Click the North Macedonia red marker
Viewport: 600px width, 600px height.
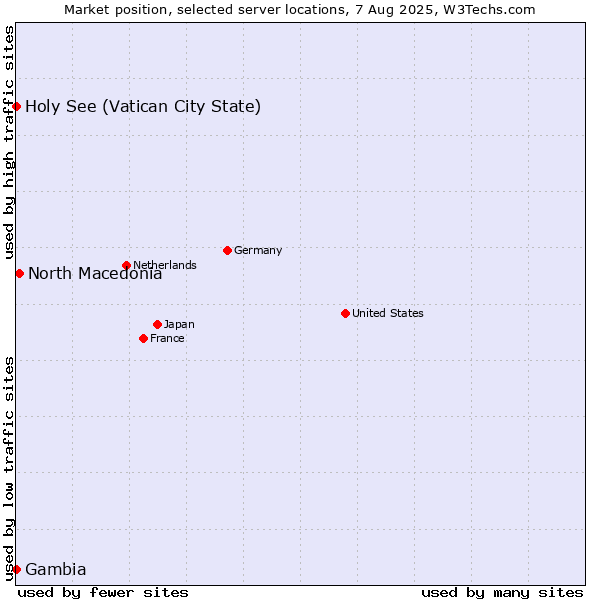(20, 274)
